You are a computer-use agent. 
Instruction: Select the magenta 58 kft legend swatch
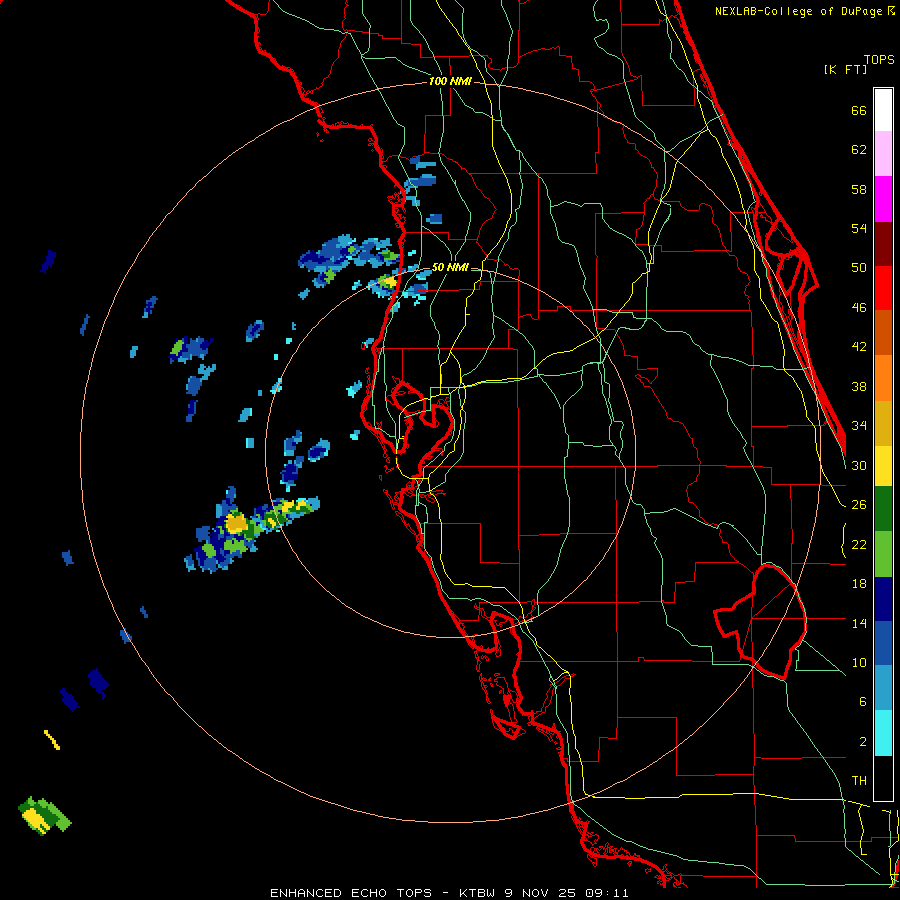pyautogui.click(x=883, y=199)
